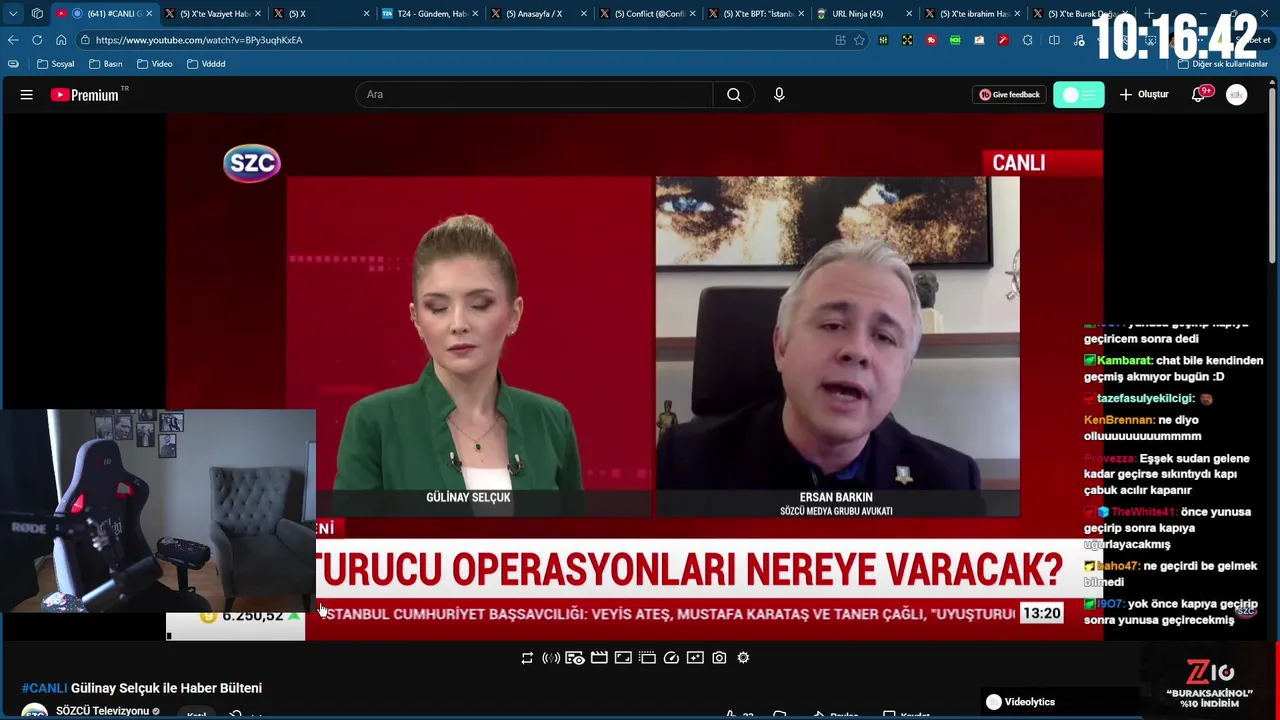
Task: Click the browser address bar URL
Action: point(199,40)
